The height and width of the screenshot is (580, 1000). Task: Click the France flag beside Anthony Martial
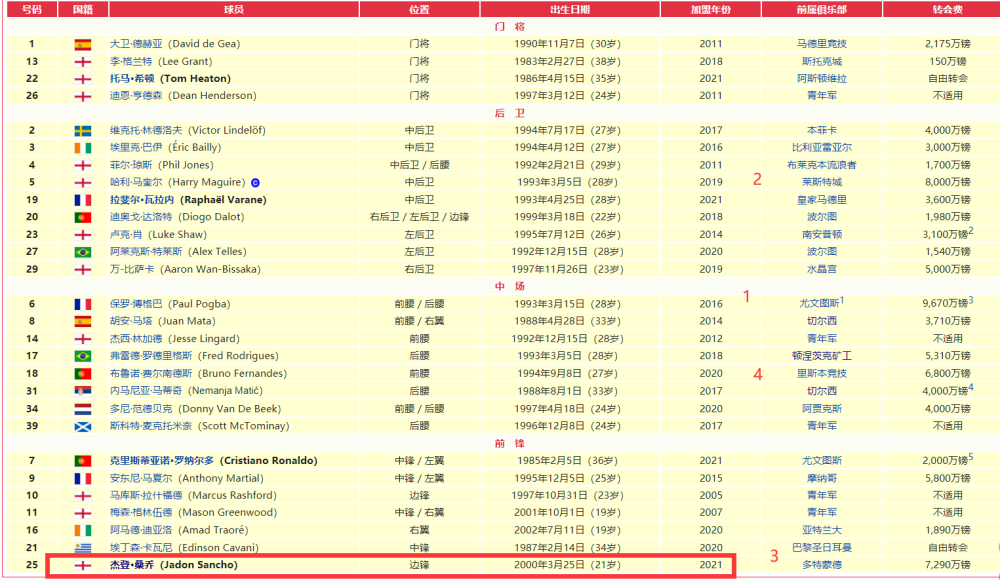(83, 479)
